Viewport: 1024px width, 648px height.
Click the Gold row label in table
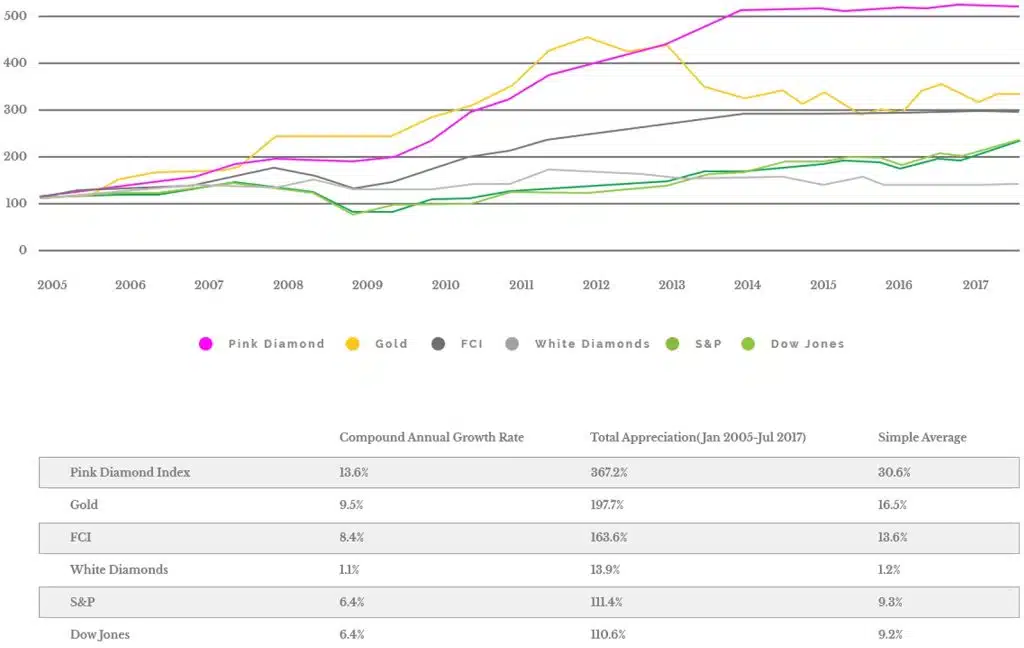click(84, 505)
